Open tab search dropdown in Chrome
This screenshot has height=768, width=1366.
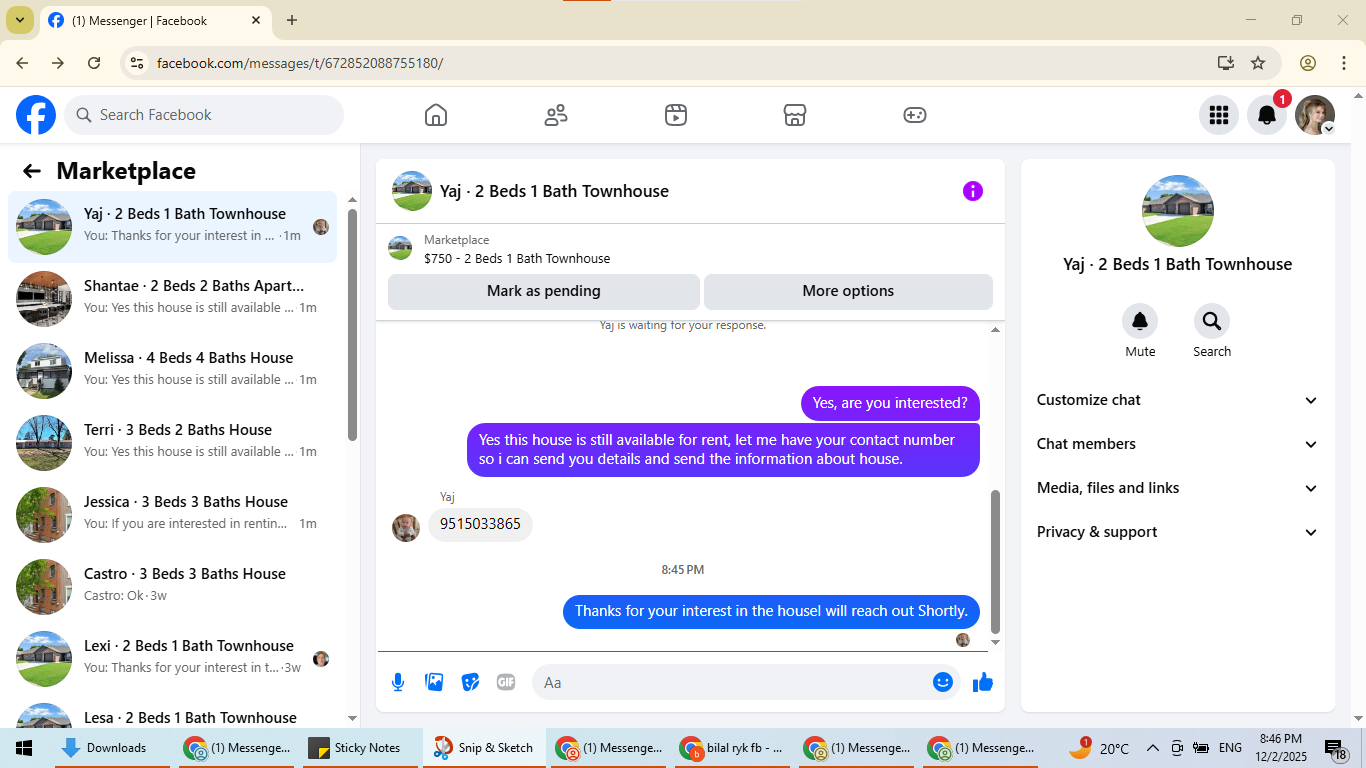19,20
